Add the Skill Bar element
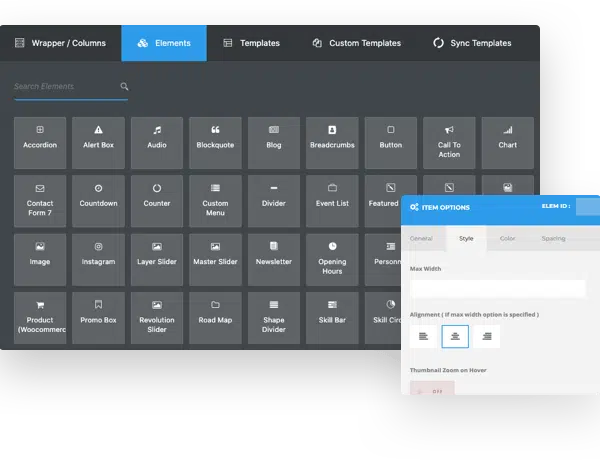This screenshot has height=460, width=600. (332, 316)
